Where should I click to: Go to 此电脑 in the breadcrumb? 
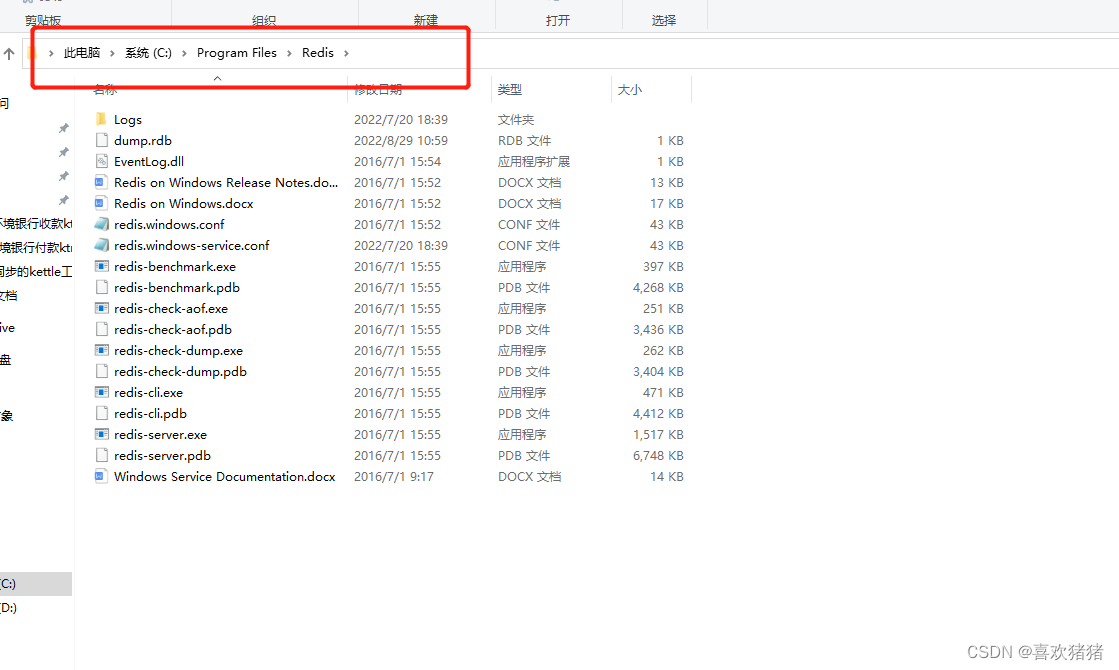82,53
